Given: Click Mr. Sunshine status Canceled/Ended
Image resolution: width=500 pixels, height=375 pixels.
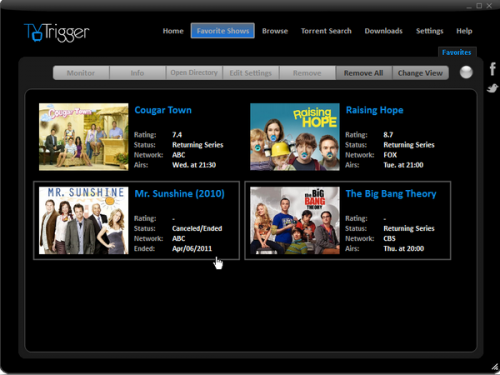Looking at the screenshot, I should pos(197,228).
